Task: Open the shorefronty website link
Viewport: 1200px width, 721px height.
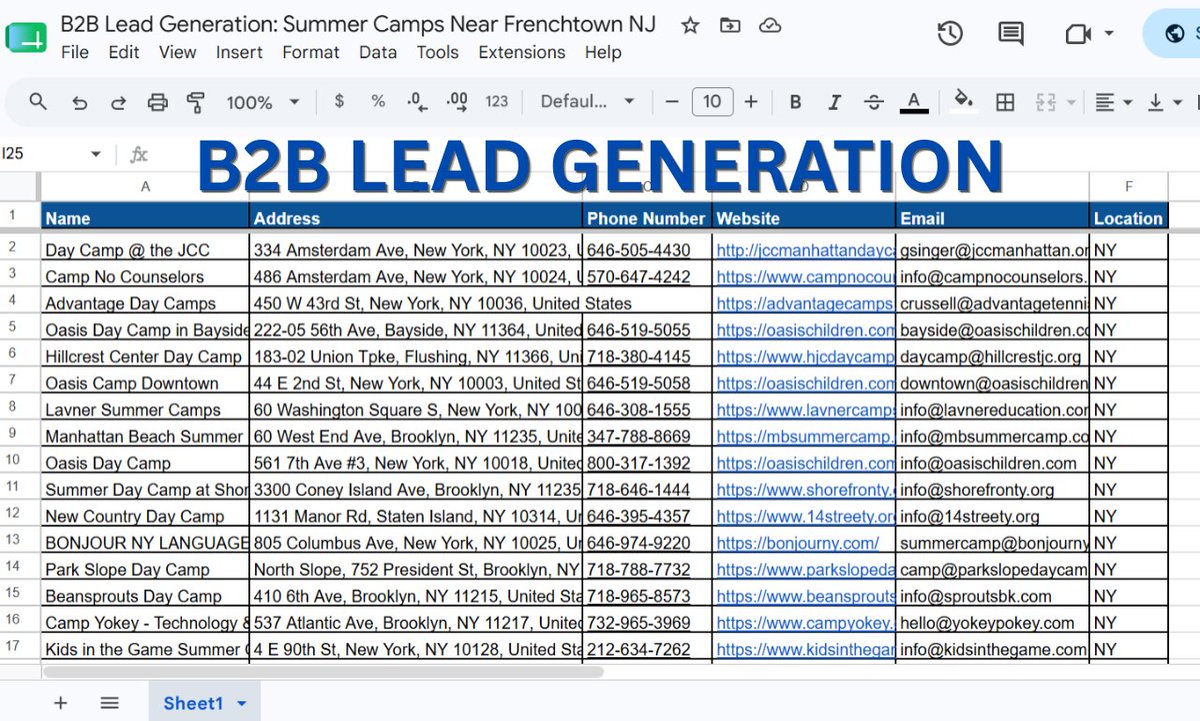Action: (x=805, y=490)
